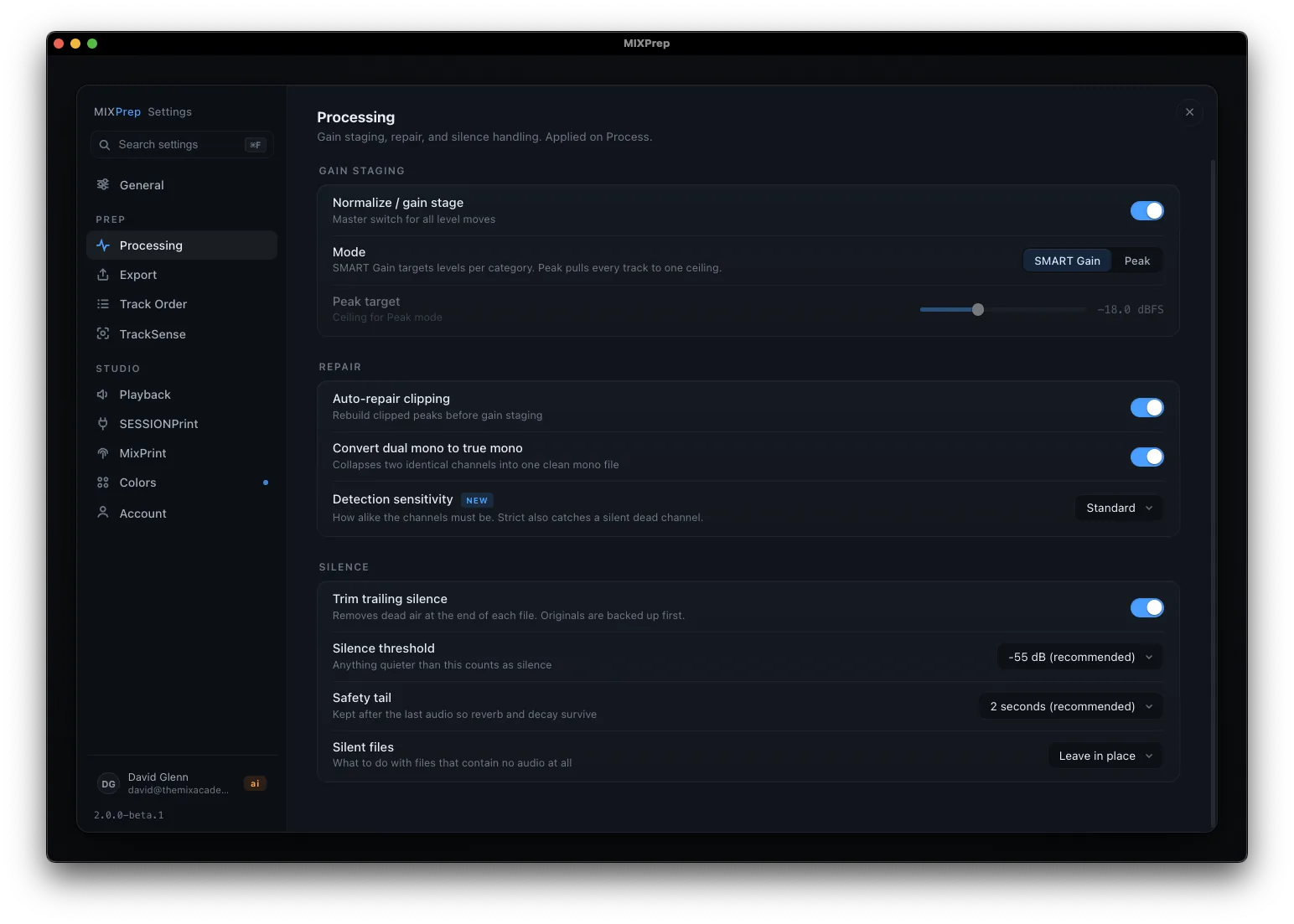This screenshot has width=1294, height=924.
Task: Open Processing settings section
Action: [x=182, y=245]
